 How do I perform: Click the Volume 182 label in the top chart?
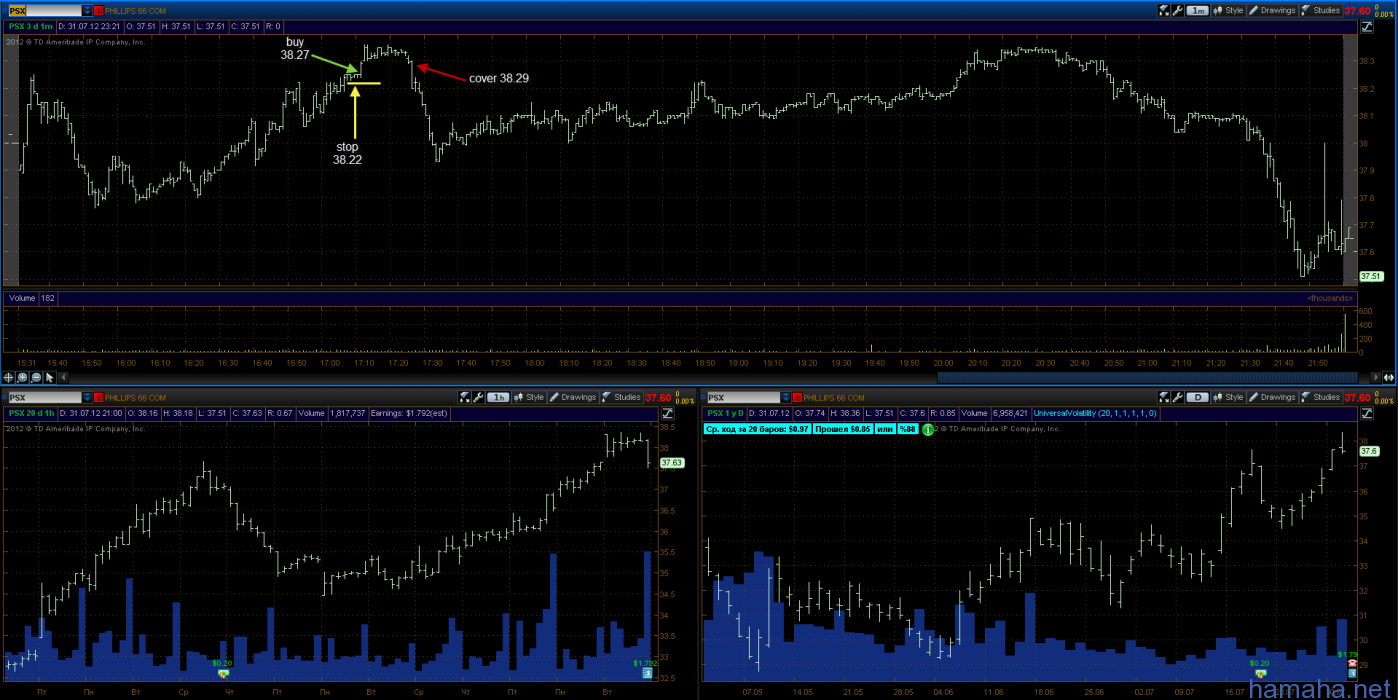click(32, 298)
